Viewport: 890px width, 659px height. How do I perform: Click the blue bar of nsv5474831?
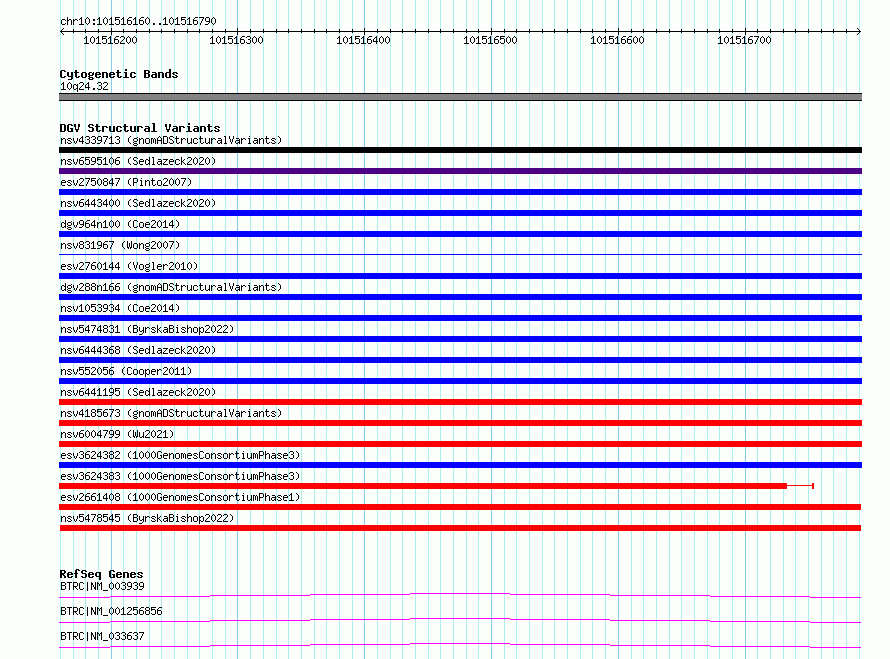(460, 339)
